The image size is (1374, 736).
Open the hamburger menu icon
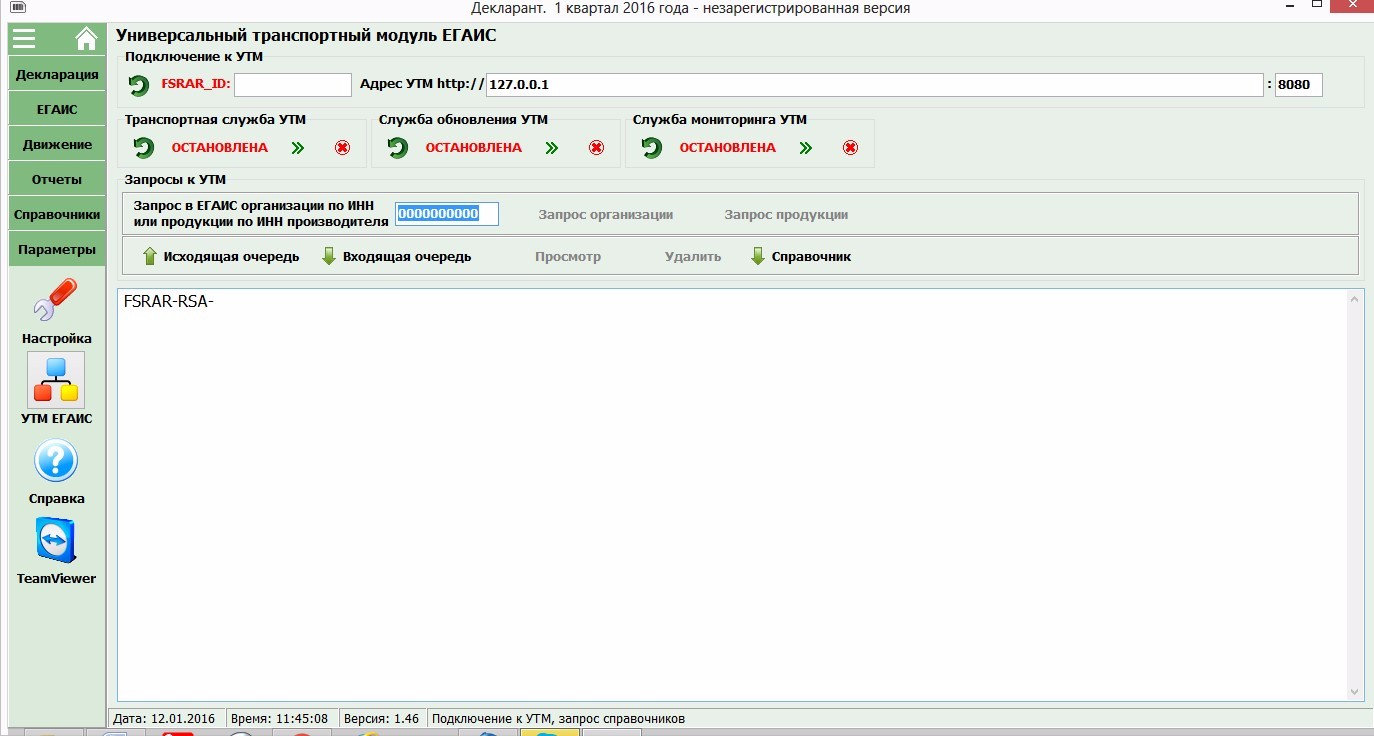pyautogui.click(x=24, y=39)
